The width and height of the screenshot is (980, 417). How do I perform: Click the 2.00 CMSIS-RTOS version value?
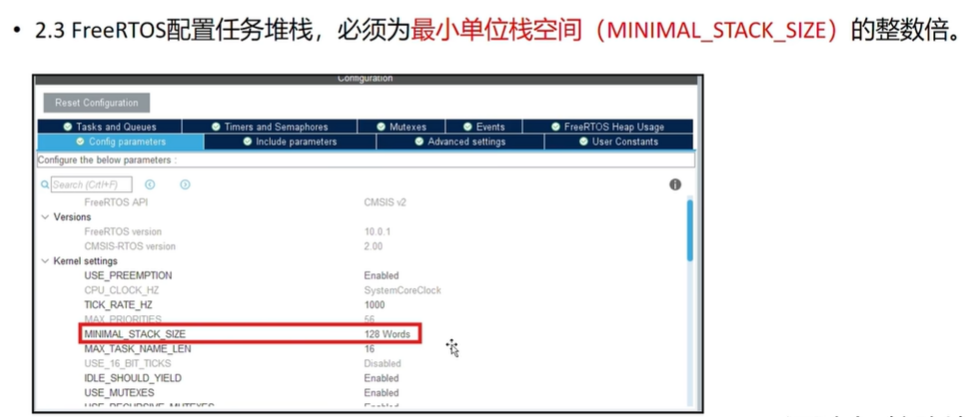pos(373,246)
